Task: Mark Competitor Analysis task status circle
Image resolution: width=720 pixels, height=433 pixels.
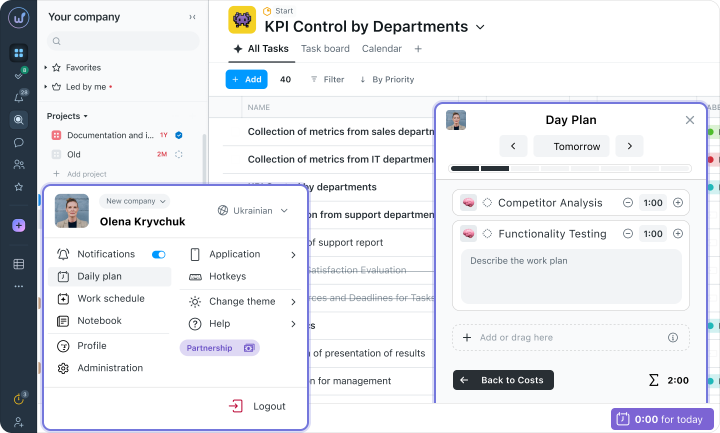Action: coord(487,203)
